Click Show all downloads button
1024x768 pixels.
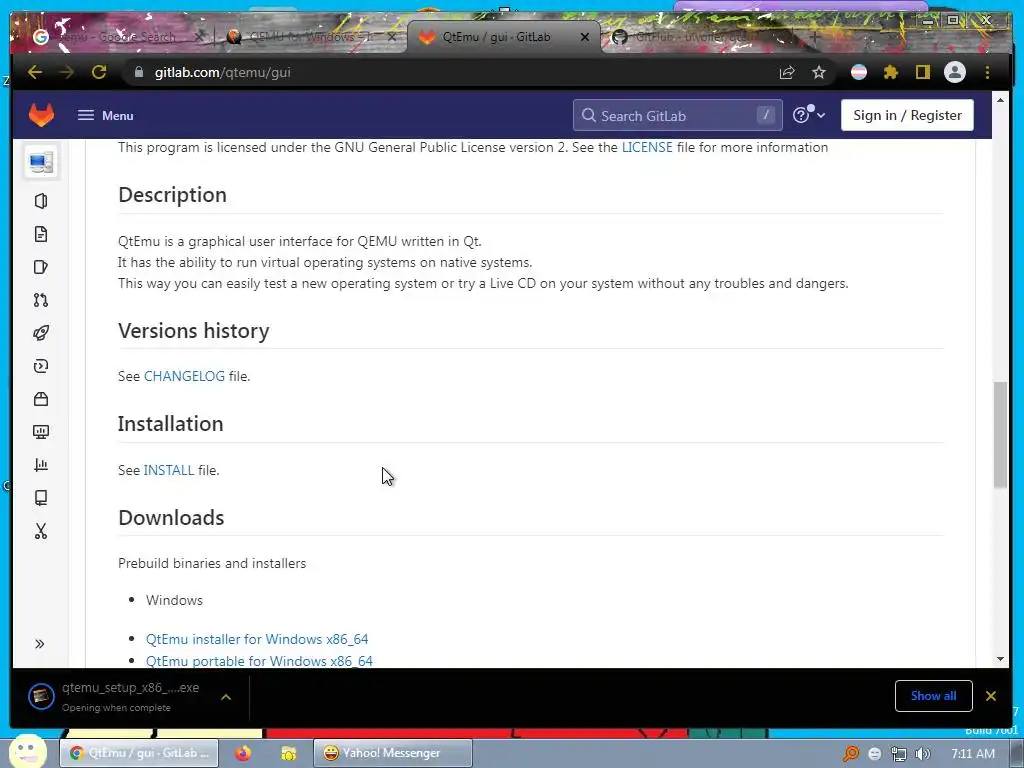tap(933, 696)
